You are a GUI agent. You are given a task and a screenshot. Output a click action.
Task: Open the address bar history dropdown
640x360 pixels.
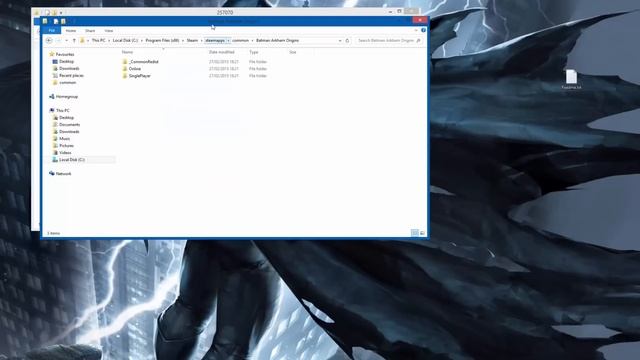(x=340, y=40)
